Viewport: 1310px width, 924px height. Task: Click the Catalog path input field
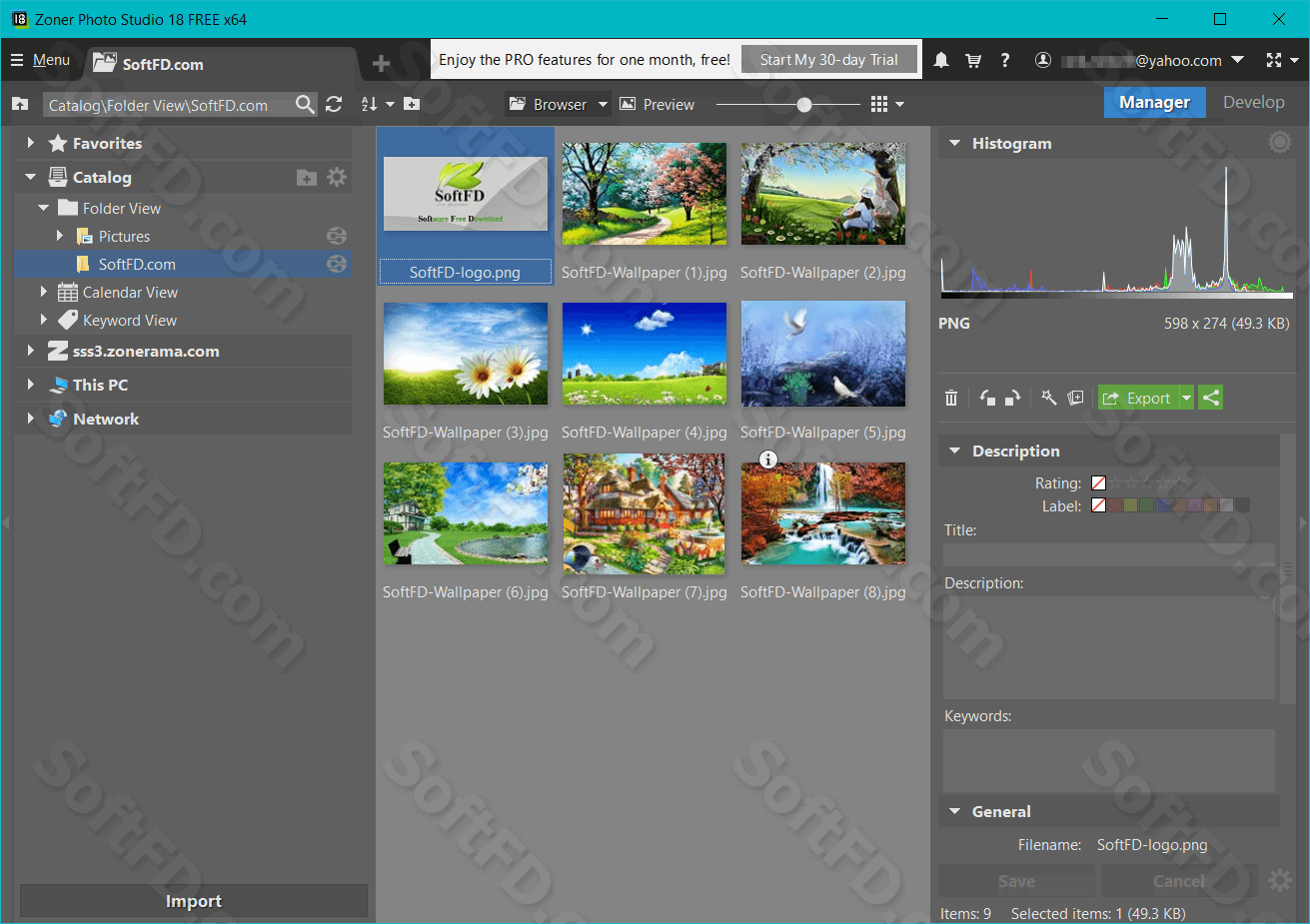click(x=168, y=105)
